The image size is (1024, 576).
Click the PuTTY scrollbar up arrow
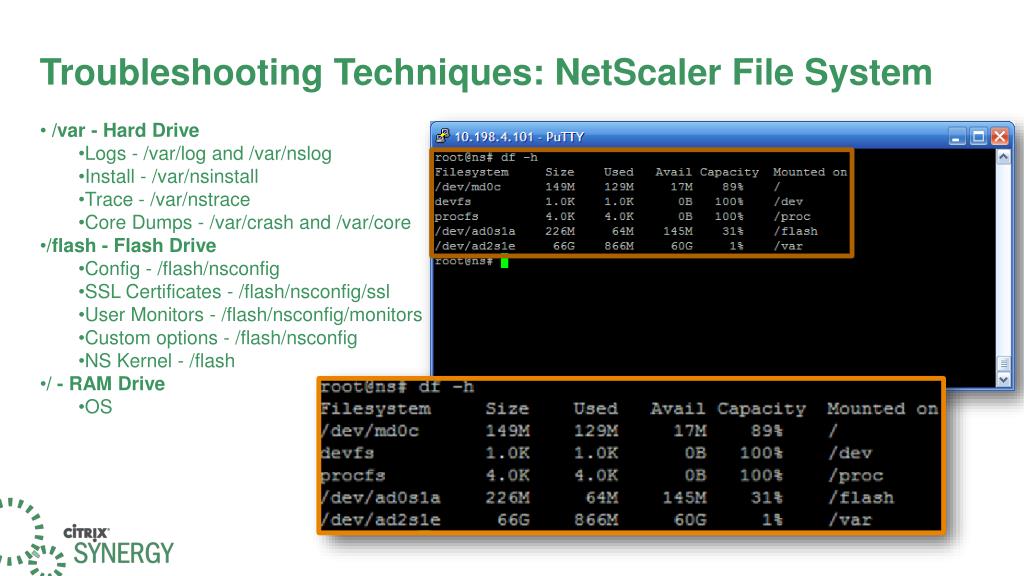(x=1004, y=157)
